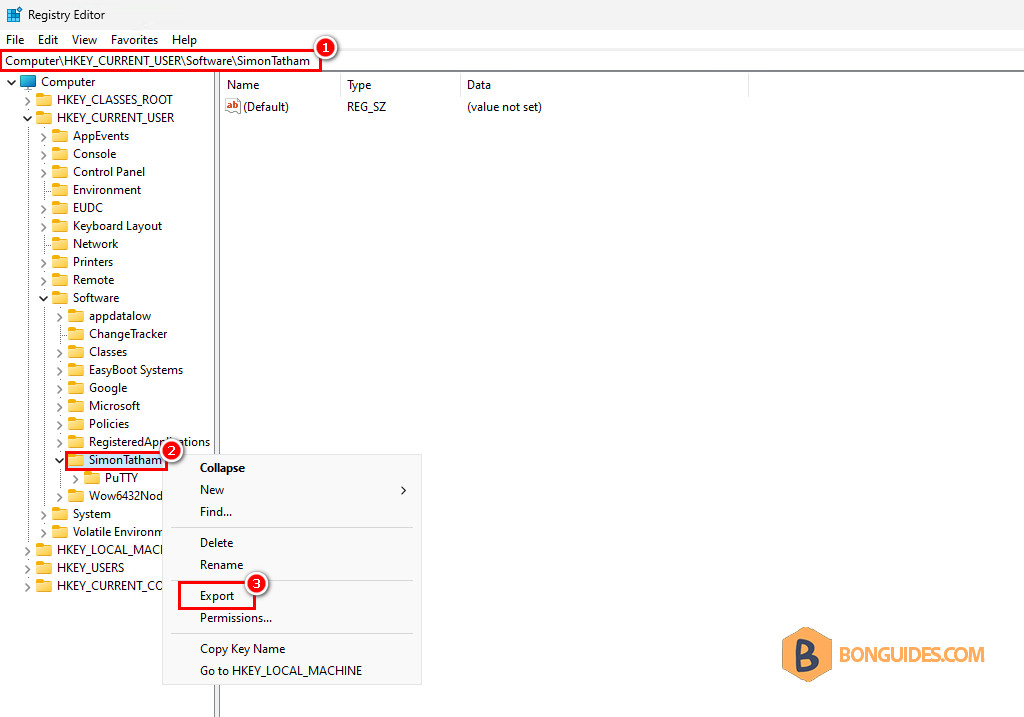Click the HKEY_CURRENT_USER folder icon
Image resolution: width=1024 pixels, height=717 pixels.
click(44, 118)
